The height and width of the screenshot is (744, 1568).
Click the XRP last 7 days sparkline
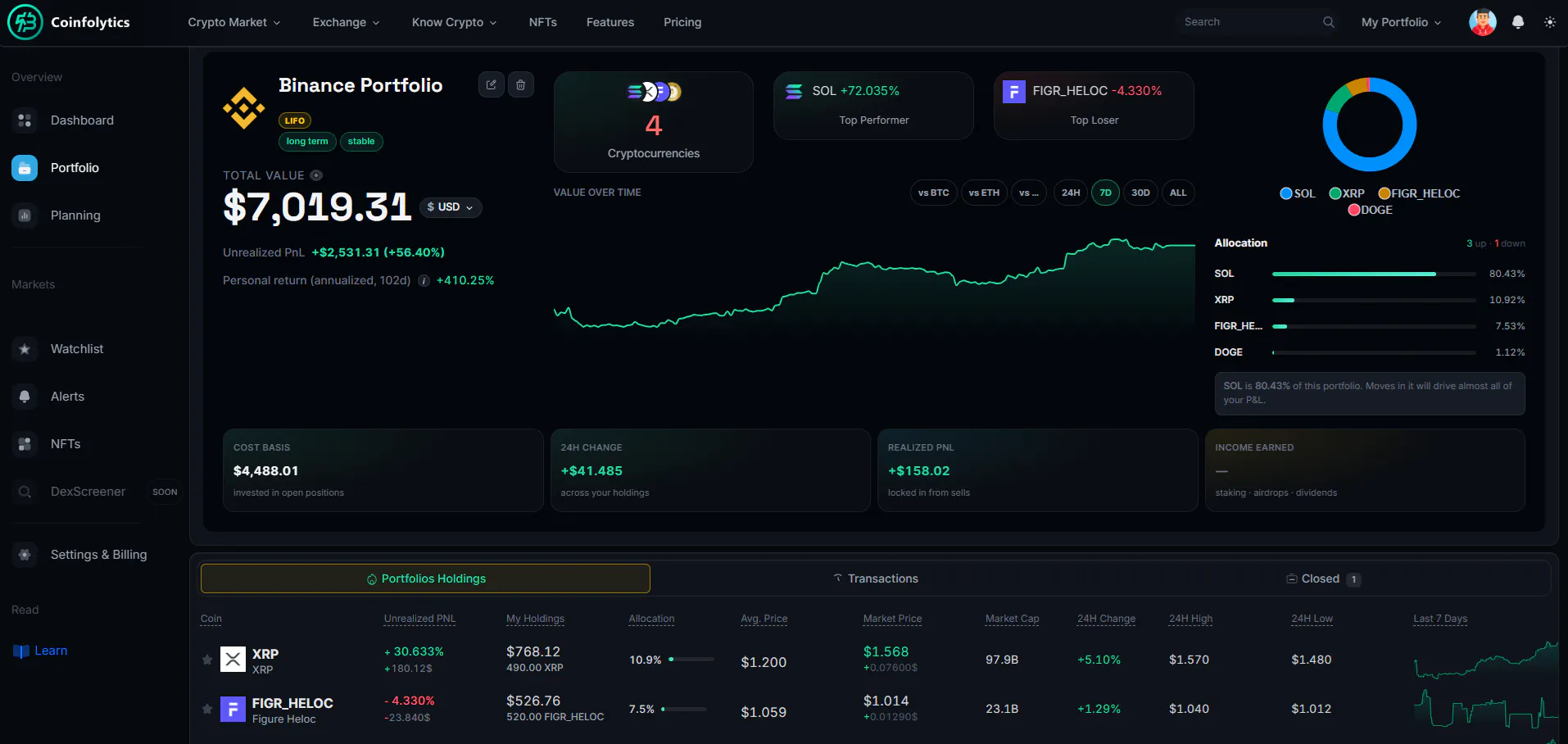1485,659
